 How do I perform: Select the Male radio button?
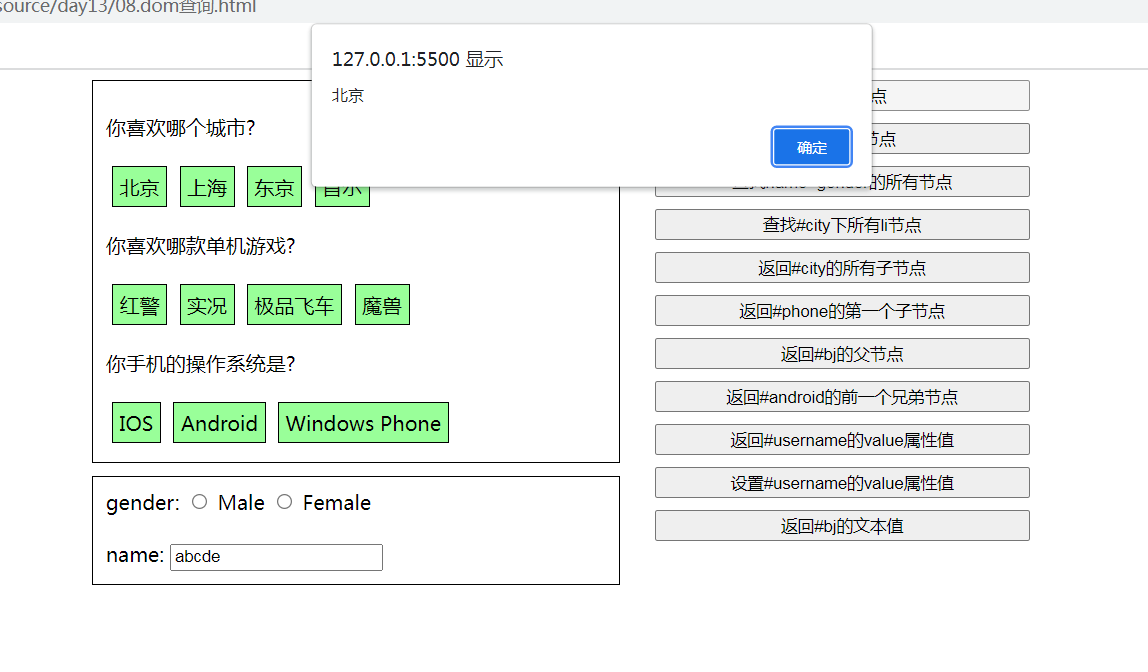point(199,502)
